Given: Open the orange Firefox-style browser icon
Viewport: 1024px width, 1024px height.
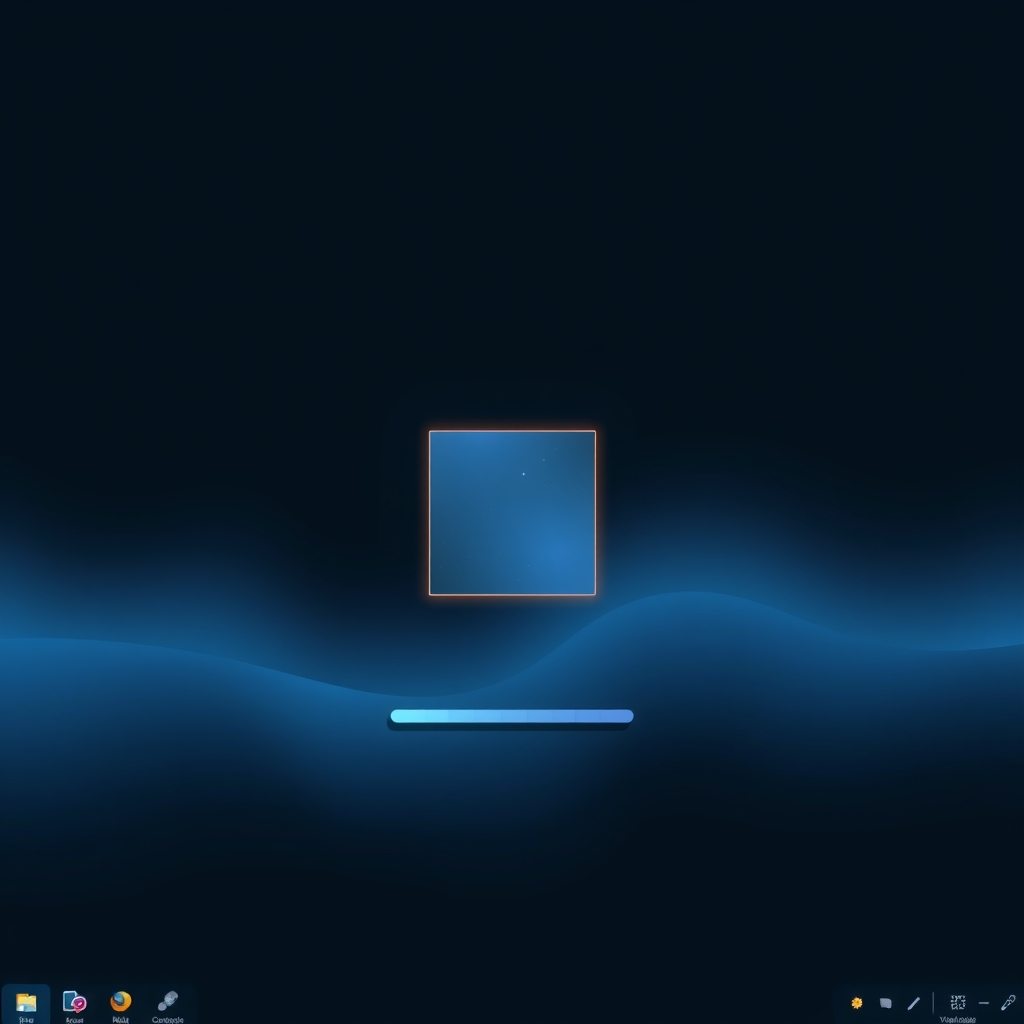Looking at the screenshot, I should pos(121,1001).
